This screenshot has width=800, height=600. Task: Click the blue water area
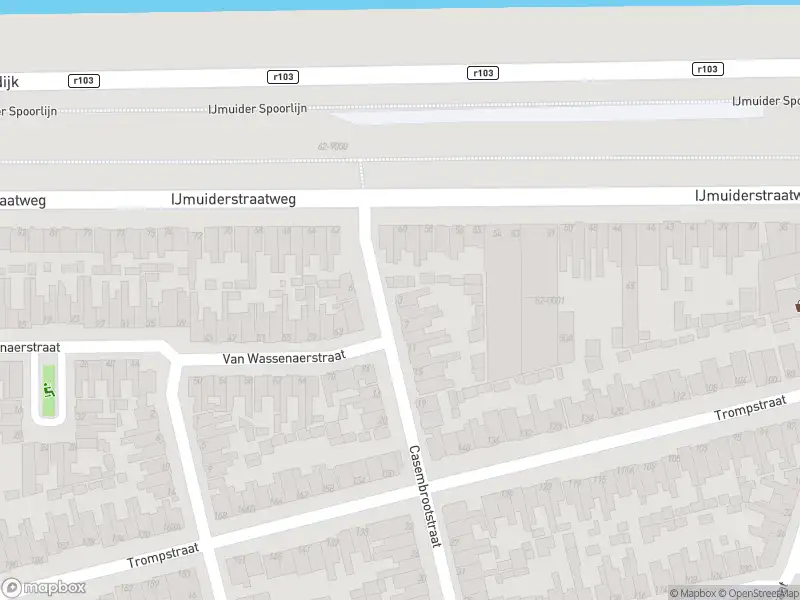point(400,4)
